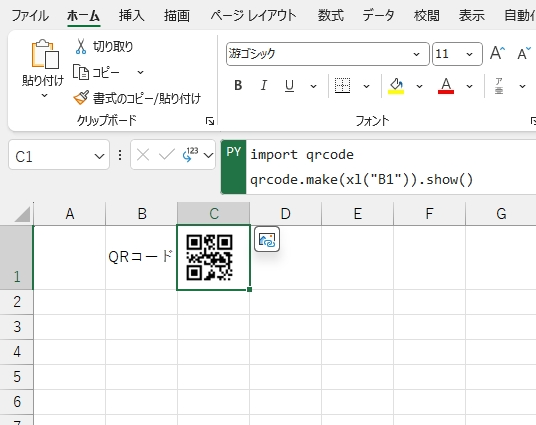Open the Name Box dropdown arrow

coord(99,157)
